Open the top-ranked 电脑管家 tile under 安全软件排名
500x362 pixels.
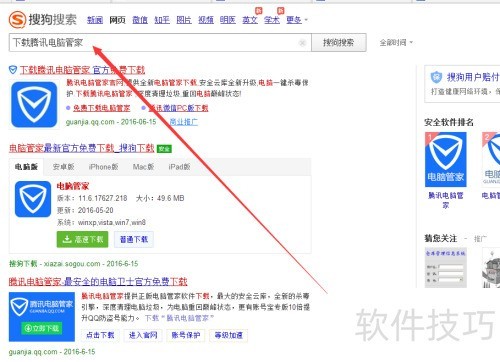446,159
